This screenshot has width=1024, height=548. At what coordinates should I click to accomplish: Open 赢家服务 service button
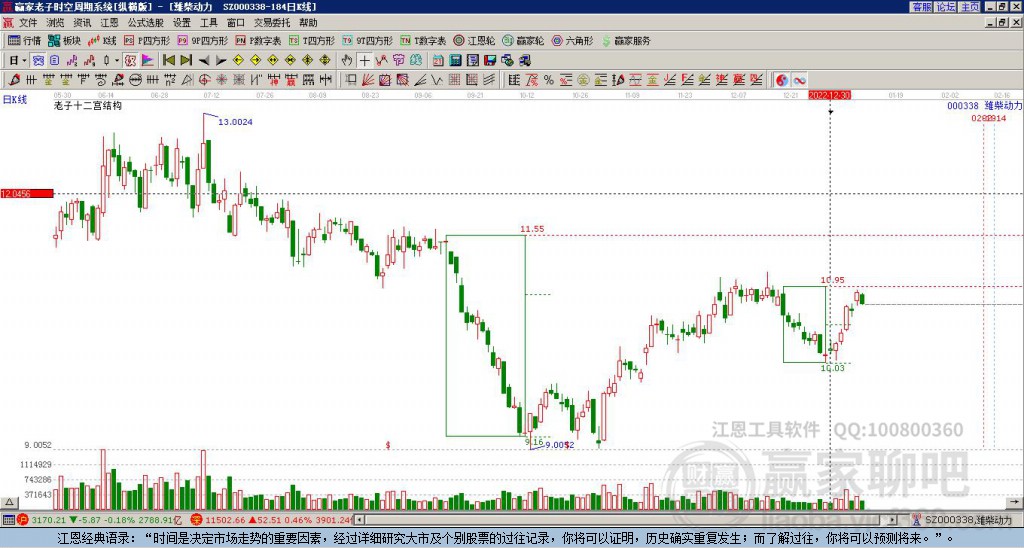(x=626, y=40)
